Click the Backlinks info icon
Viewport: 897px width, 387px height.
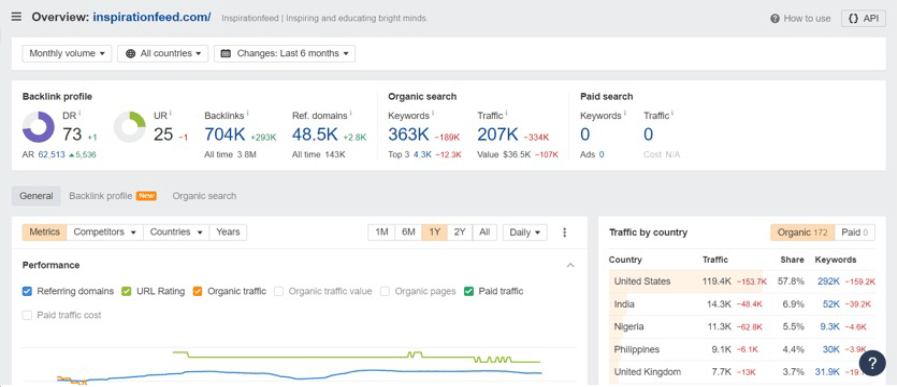click(247, 114)
